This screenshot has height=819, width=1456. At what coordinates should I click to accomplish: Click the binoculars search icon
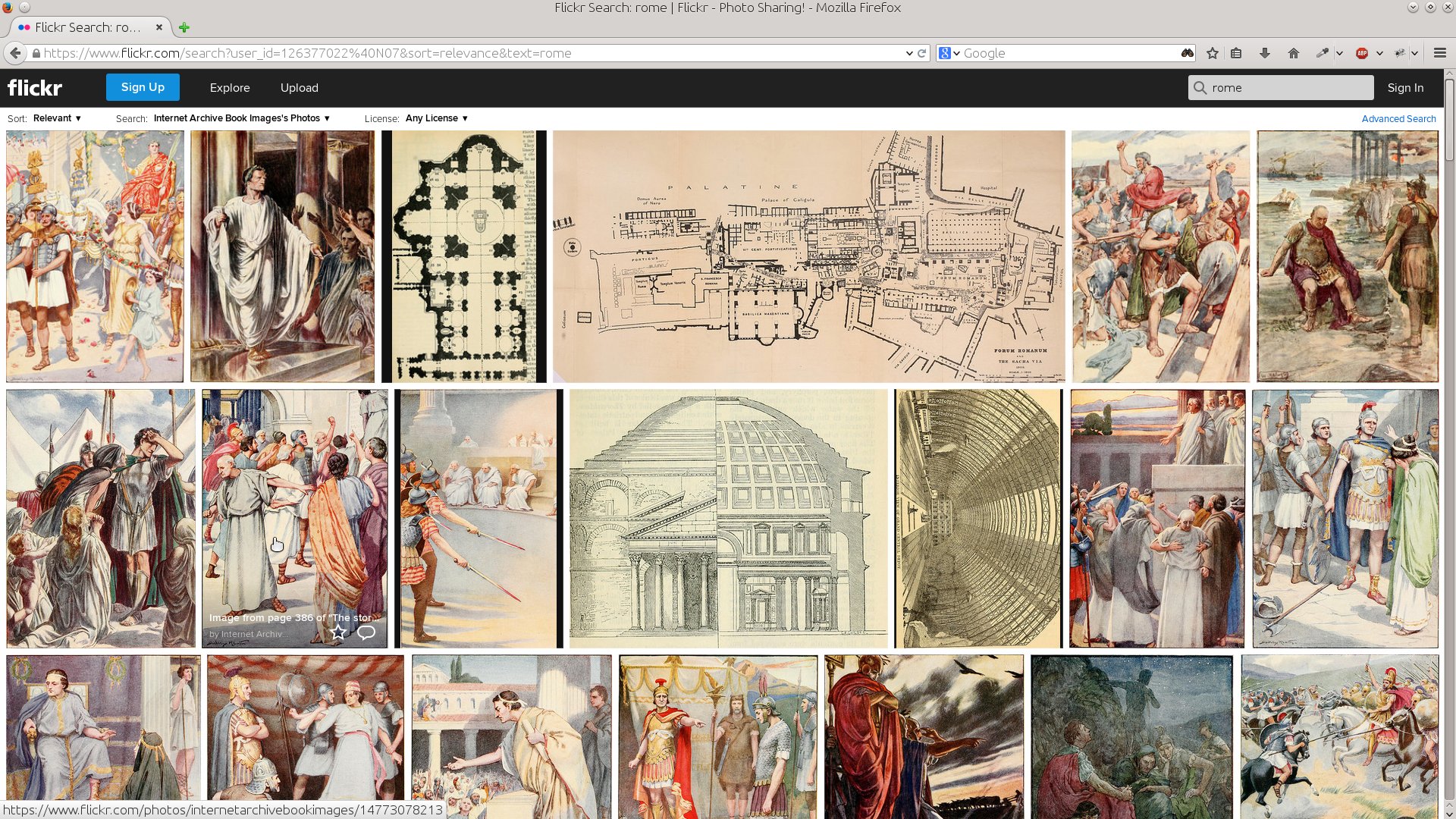point(1187,53)
